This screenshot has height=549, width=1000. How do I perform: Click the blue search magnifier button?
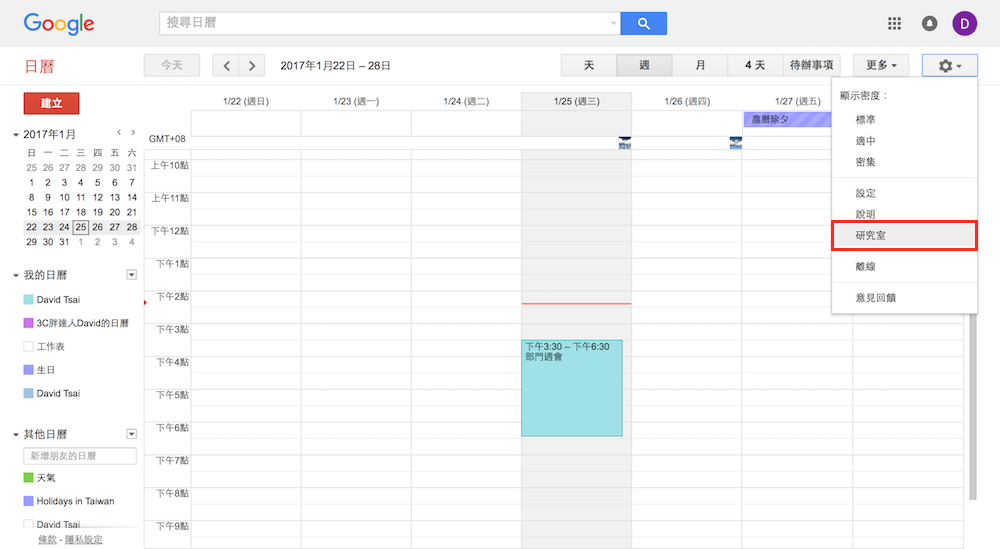[x=643, y=23]
